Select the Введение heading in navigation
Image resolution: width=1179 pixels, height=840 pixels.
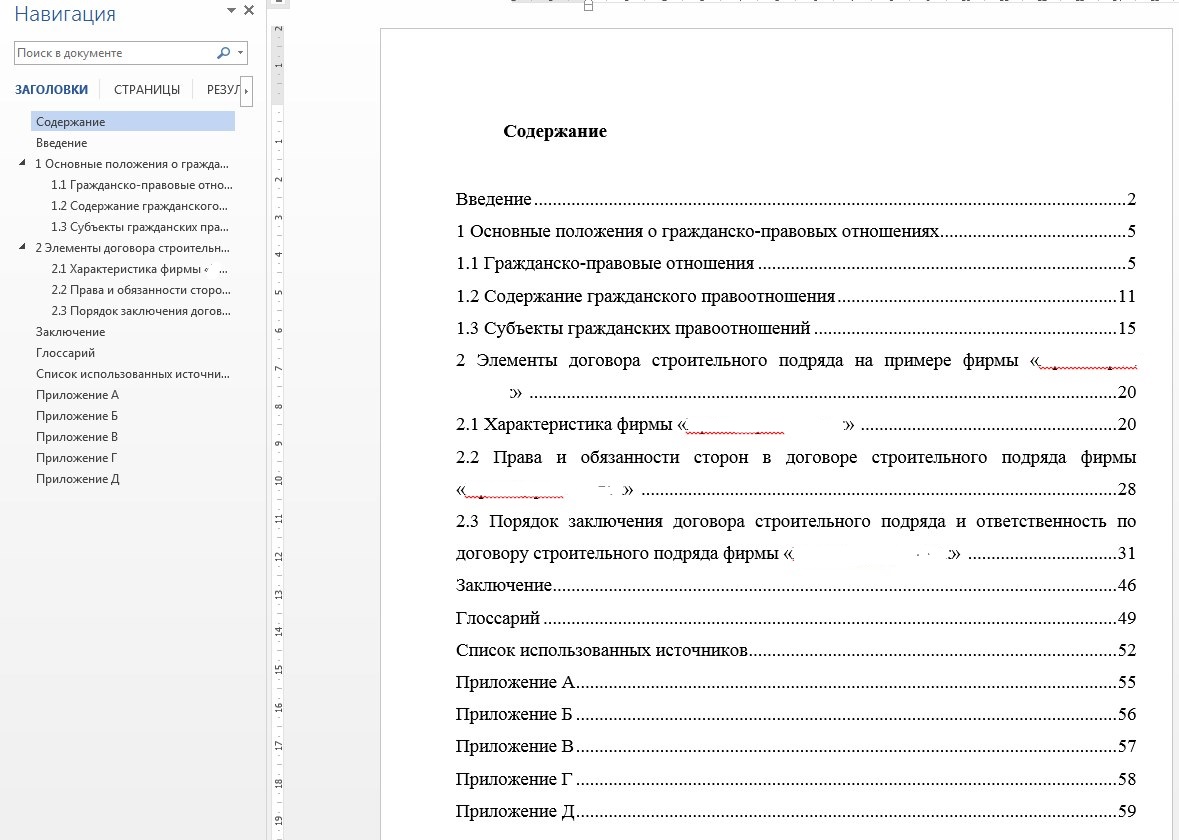[x=62, y=143]
